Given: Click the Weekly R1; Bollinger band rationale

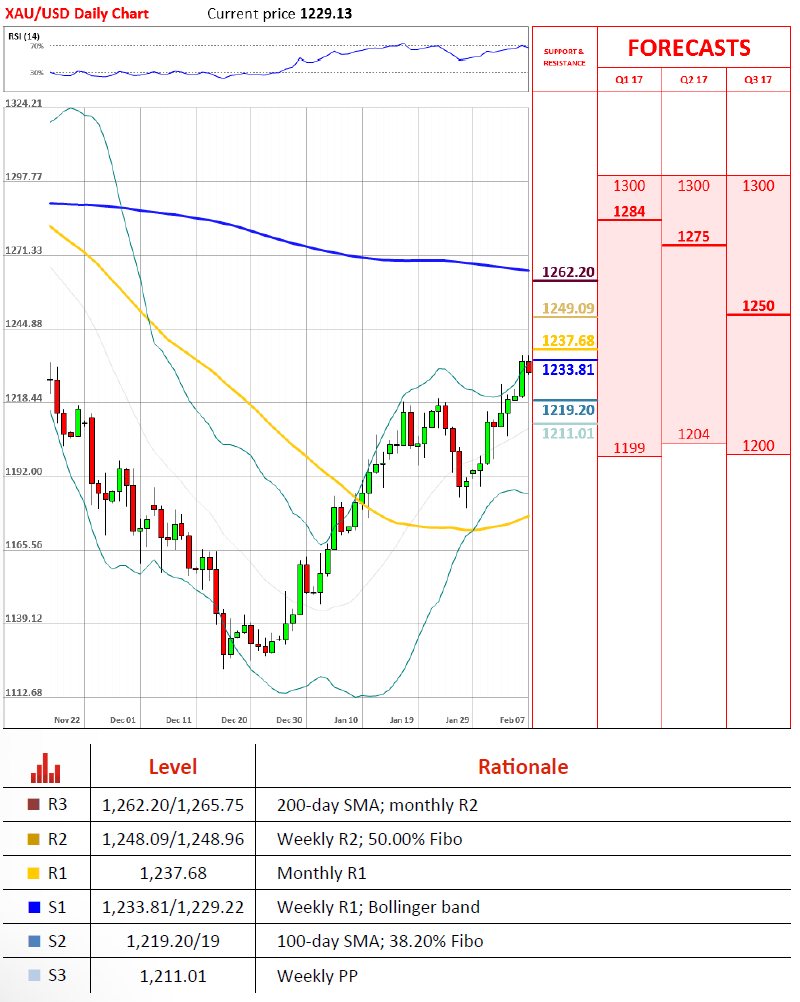Looking at the screenshot, I should [378, 907].
